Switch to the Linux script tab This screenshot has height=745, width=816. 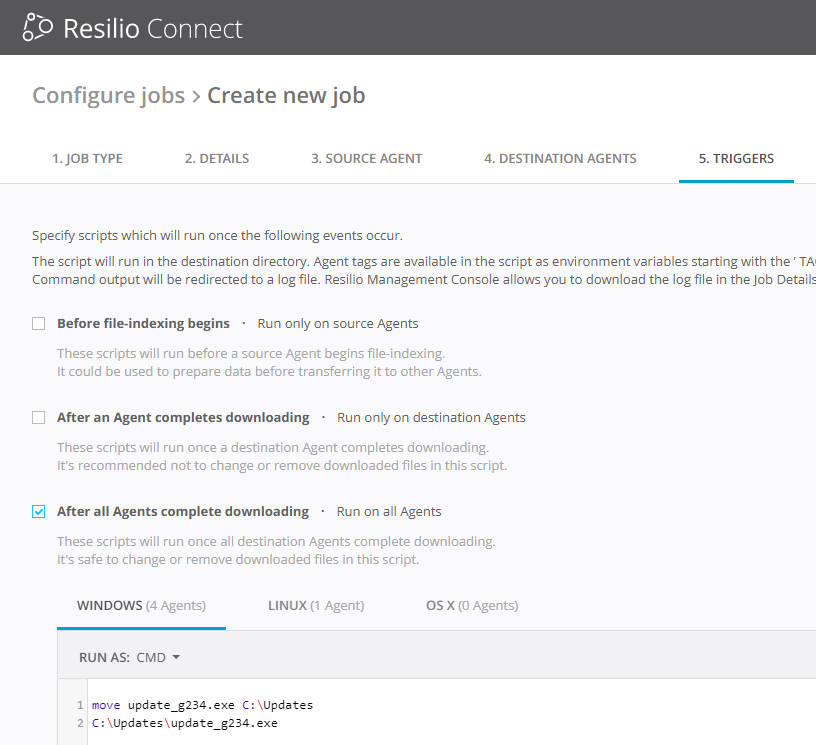[x=316, y=606]
